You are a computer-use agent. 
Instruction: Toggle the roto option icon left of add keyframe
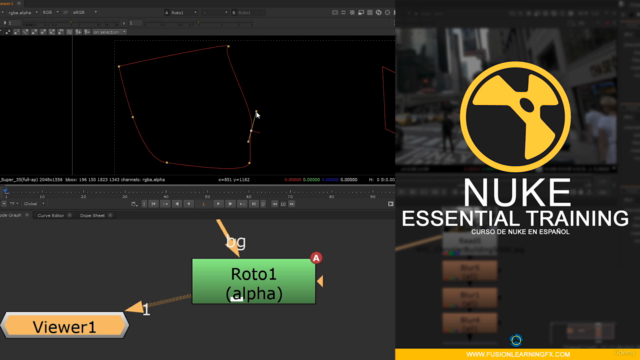pyautogui.click(x=69, y=32)
